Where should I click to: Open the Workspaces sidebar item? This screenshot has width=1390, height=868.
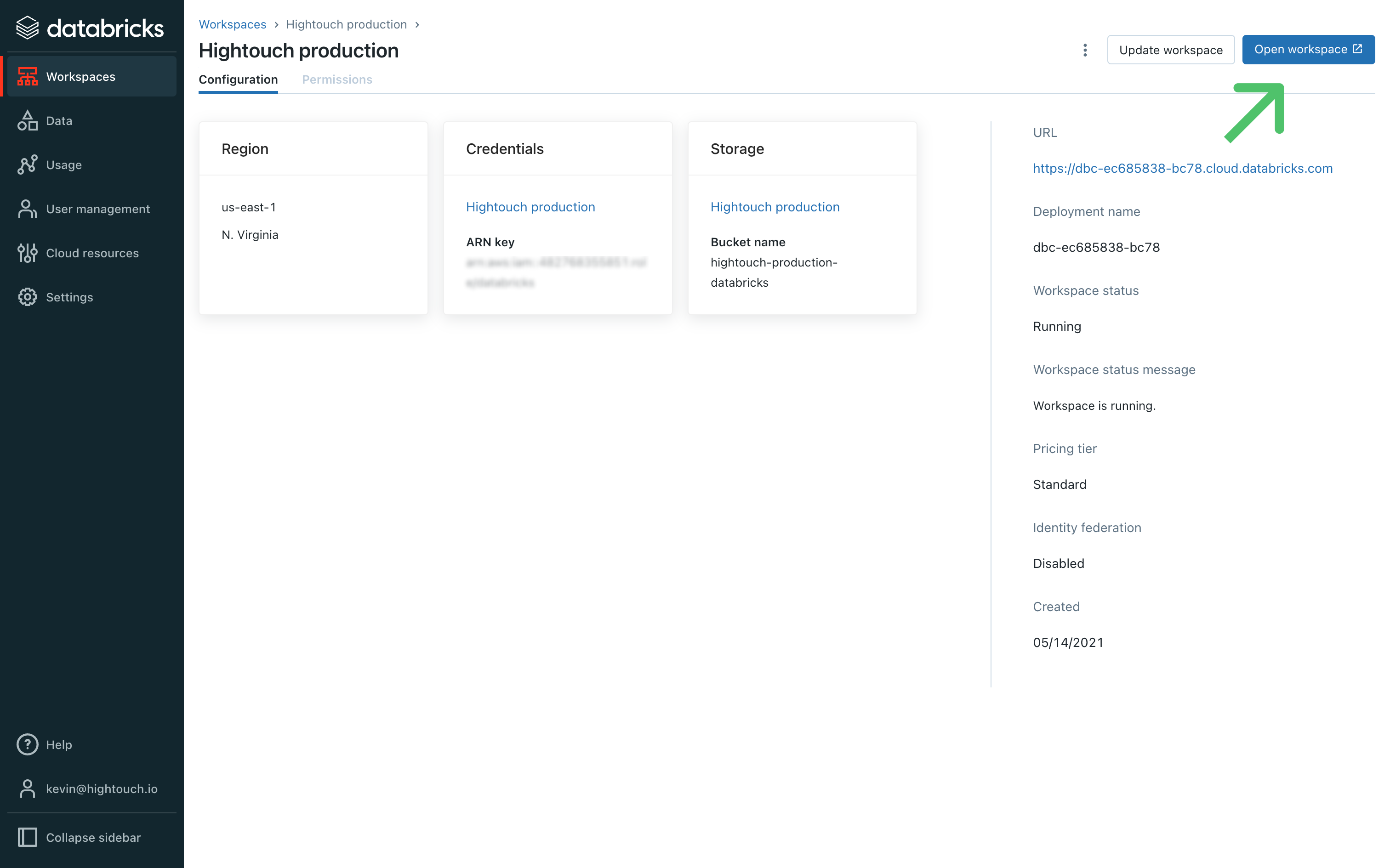[91, 76]
